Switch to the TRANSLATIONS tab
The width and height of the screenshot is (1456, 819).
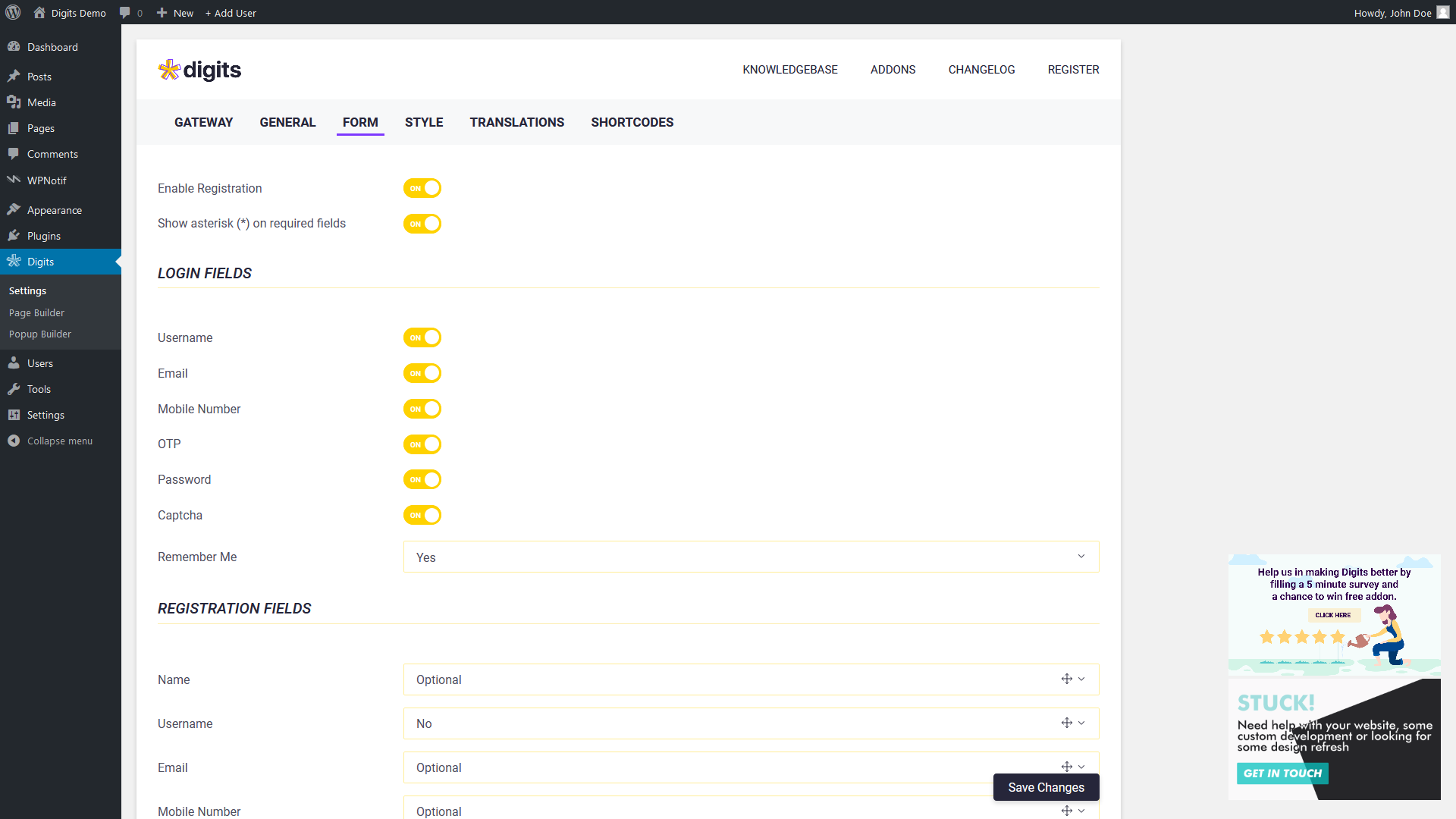[517, 122]
